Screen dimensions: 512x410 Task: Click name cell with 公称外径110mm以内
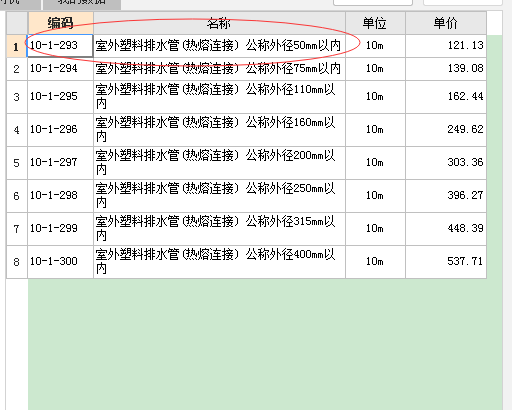pos(219,97)
